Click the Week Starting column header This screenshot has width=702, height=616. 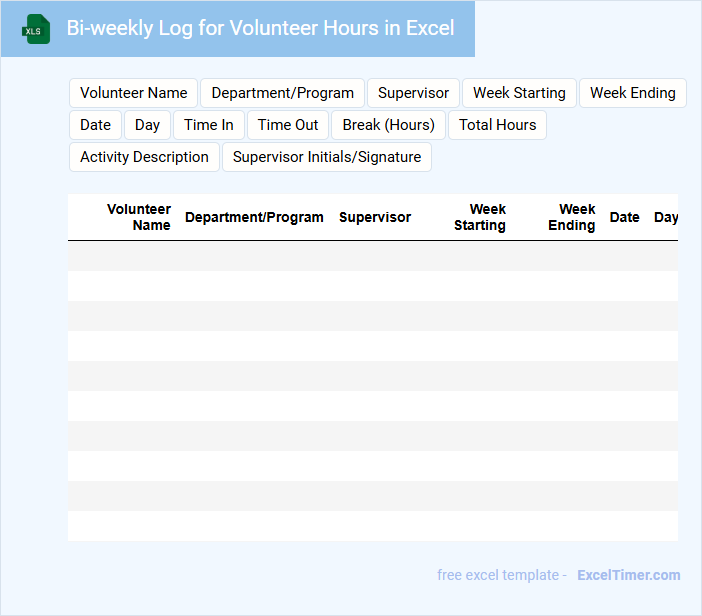480,217
